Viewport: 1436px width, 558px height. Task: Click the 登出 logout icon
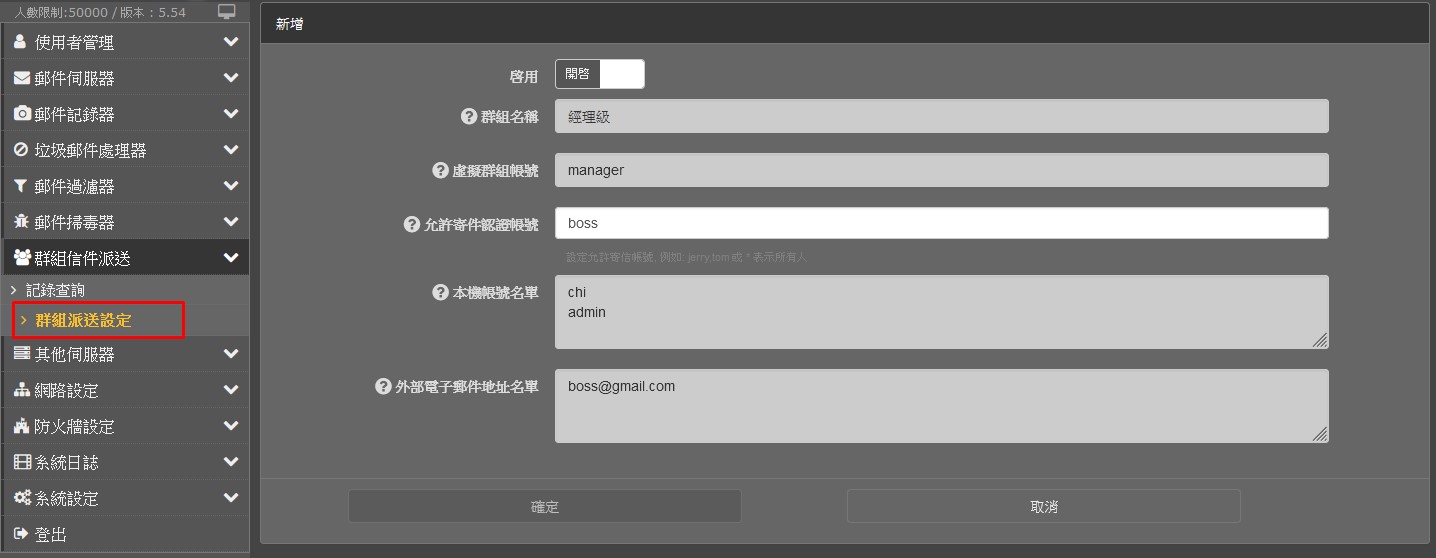click(x=21, y=534)
